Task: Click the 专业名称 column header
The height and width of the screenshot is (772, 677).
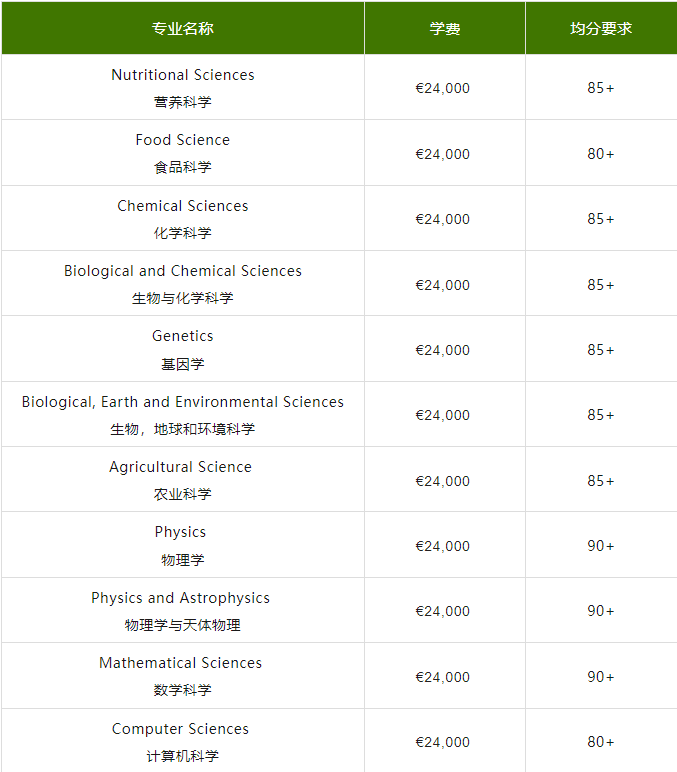Action: click(x=183, y=28)
